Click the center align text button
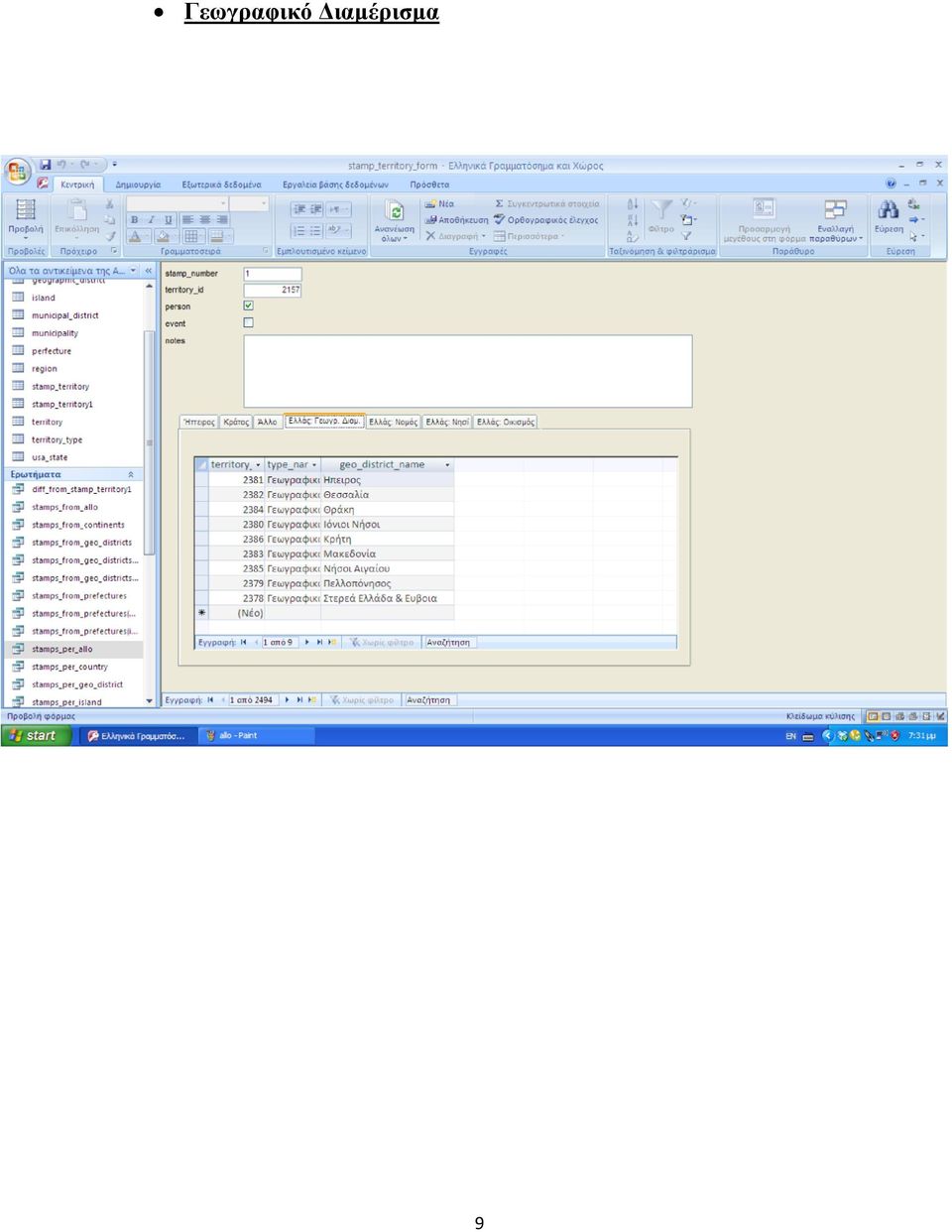Viewport: 952px width, 1232px height. 204,220
